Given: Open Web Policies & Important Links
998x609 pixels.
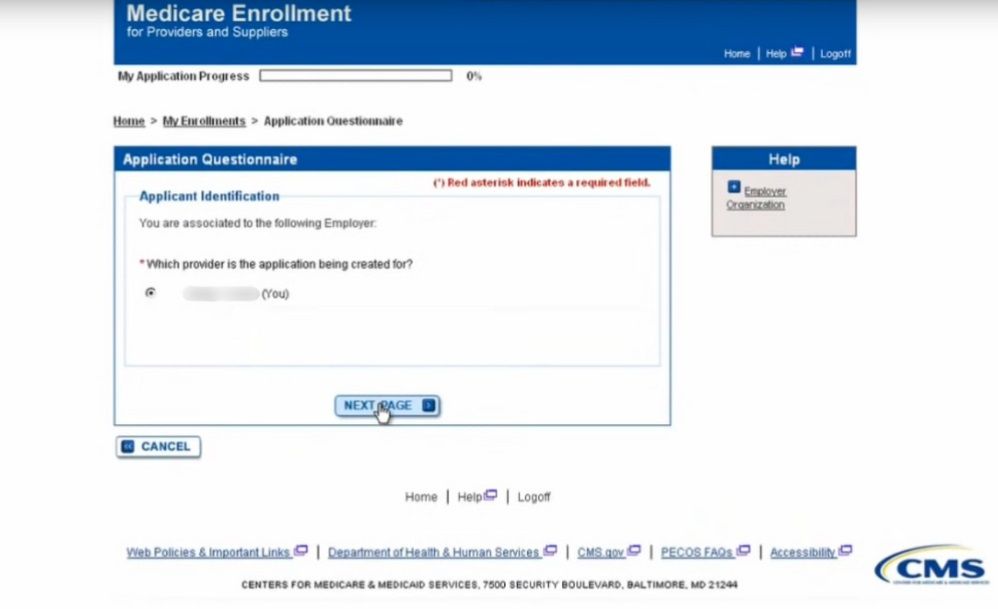Looking at the screenshot, I should click(x=208, y=552).
